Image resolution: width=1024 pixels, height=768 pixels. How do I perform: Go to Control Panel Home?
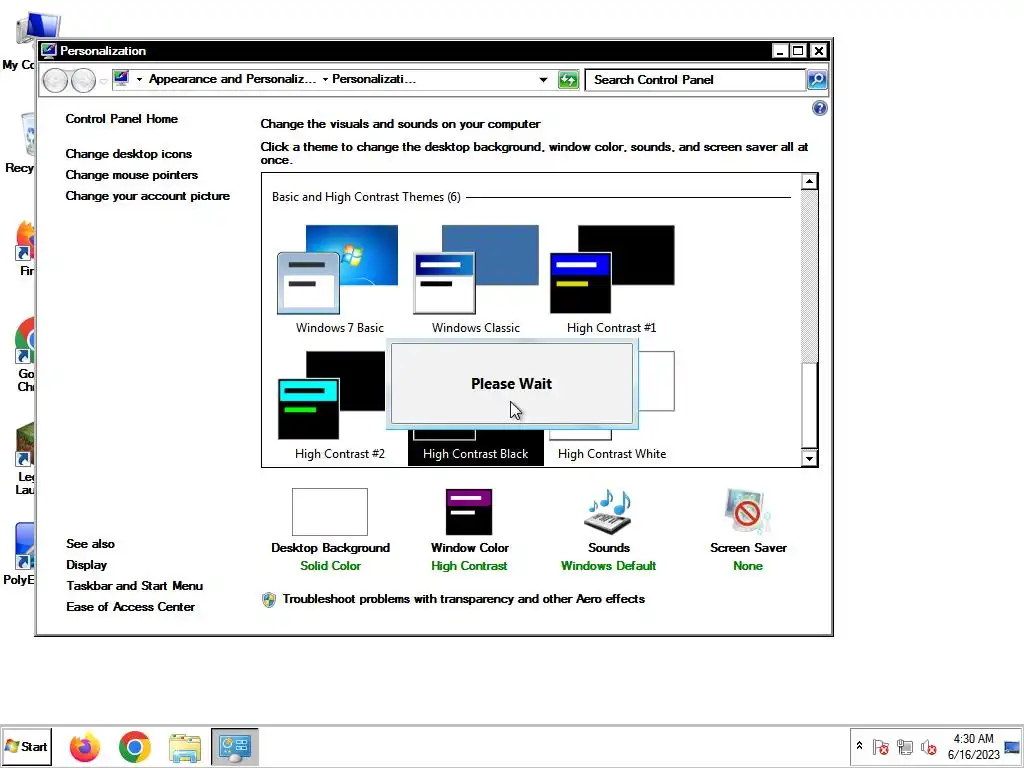point(121,119)
